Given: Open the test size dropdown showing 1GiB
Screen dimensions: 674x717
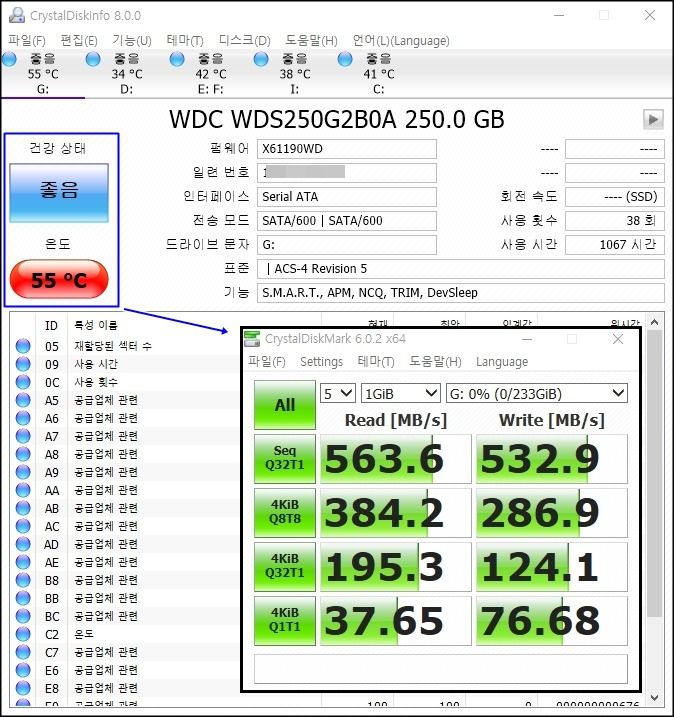Looking at the screenshot, I should [401, 393].
